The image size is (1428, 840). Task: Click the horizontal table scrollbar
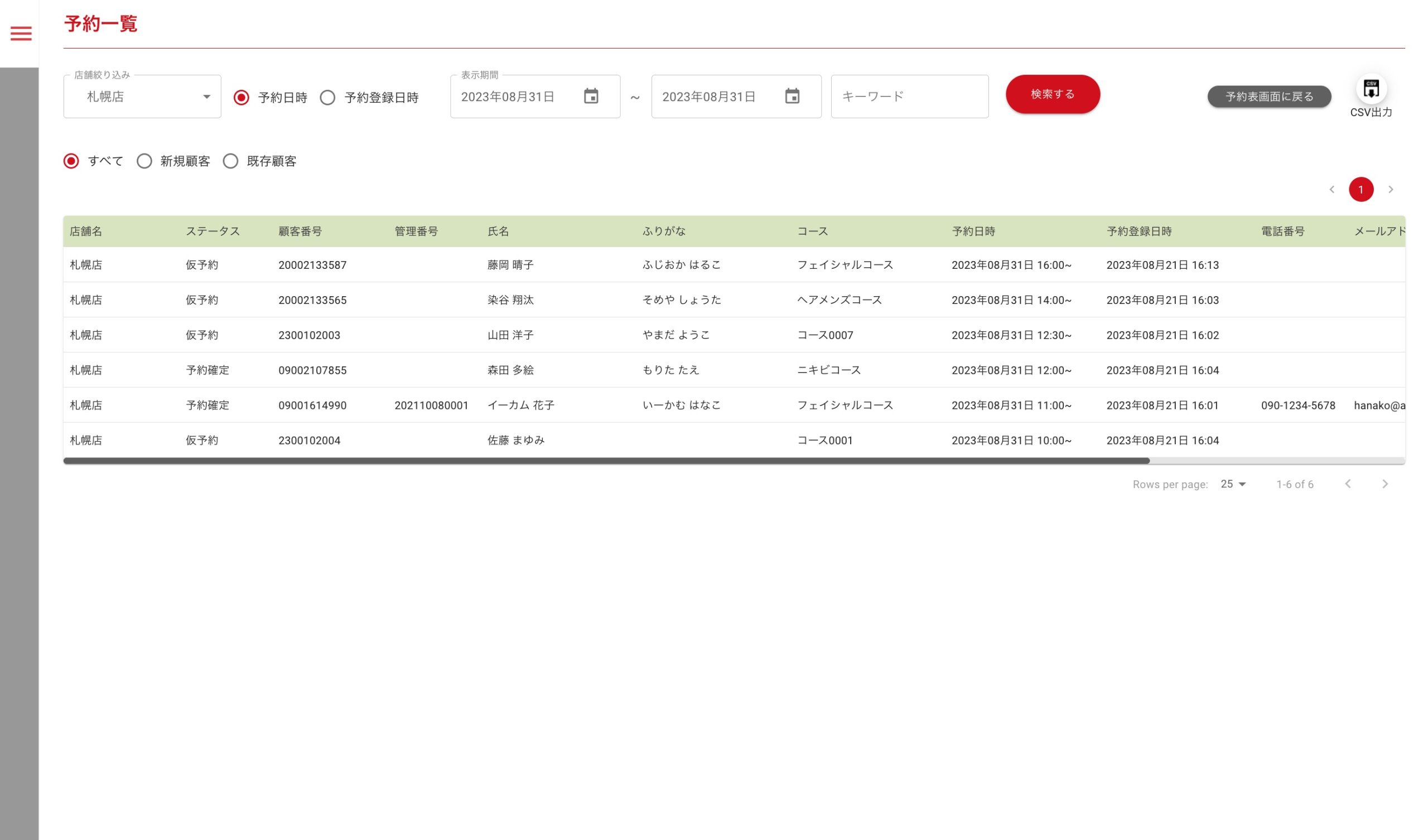click(x=606, y=461)
